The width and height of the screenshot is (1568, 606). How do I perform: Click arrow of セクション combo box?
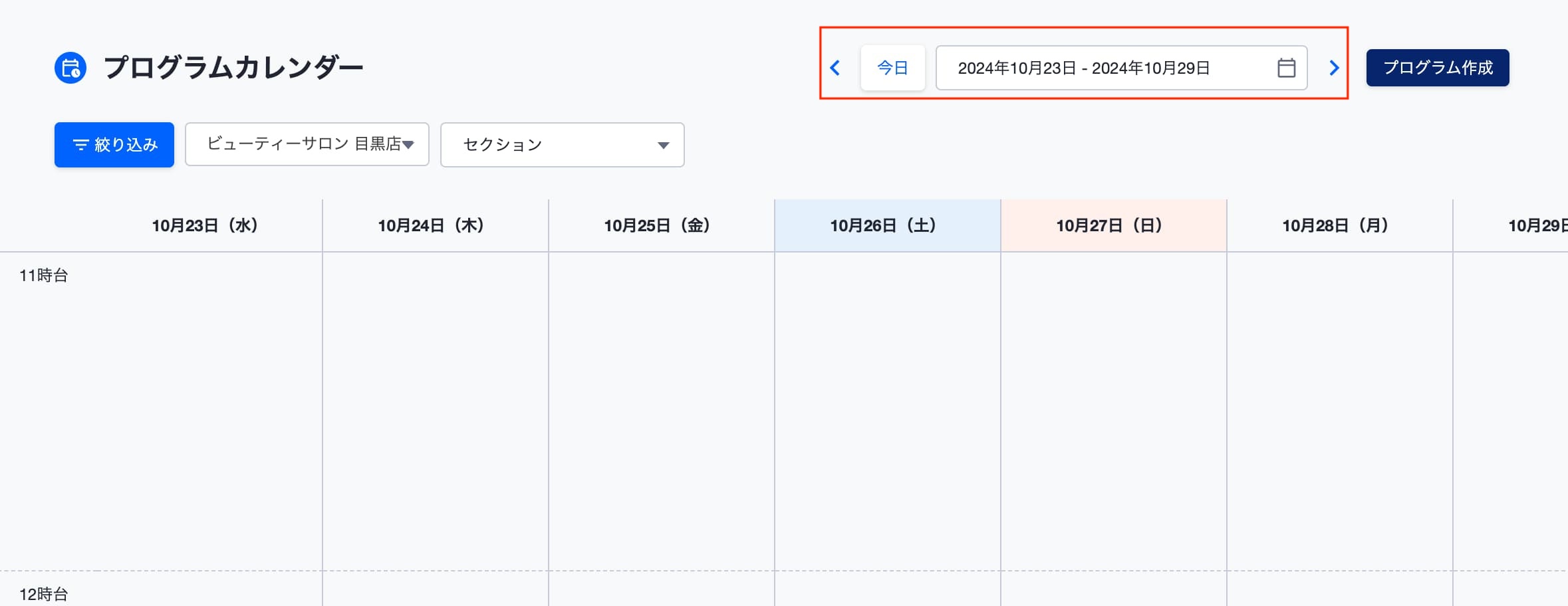tap(663, 146)
